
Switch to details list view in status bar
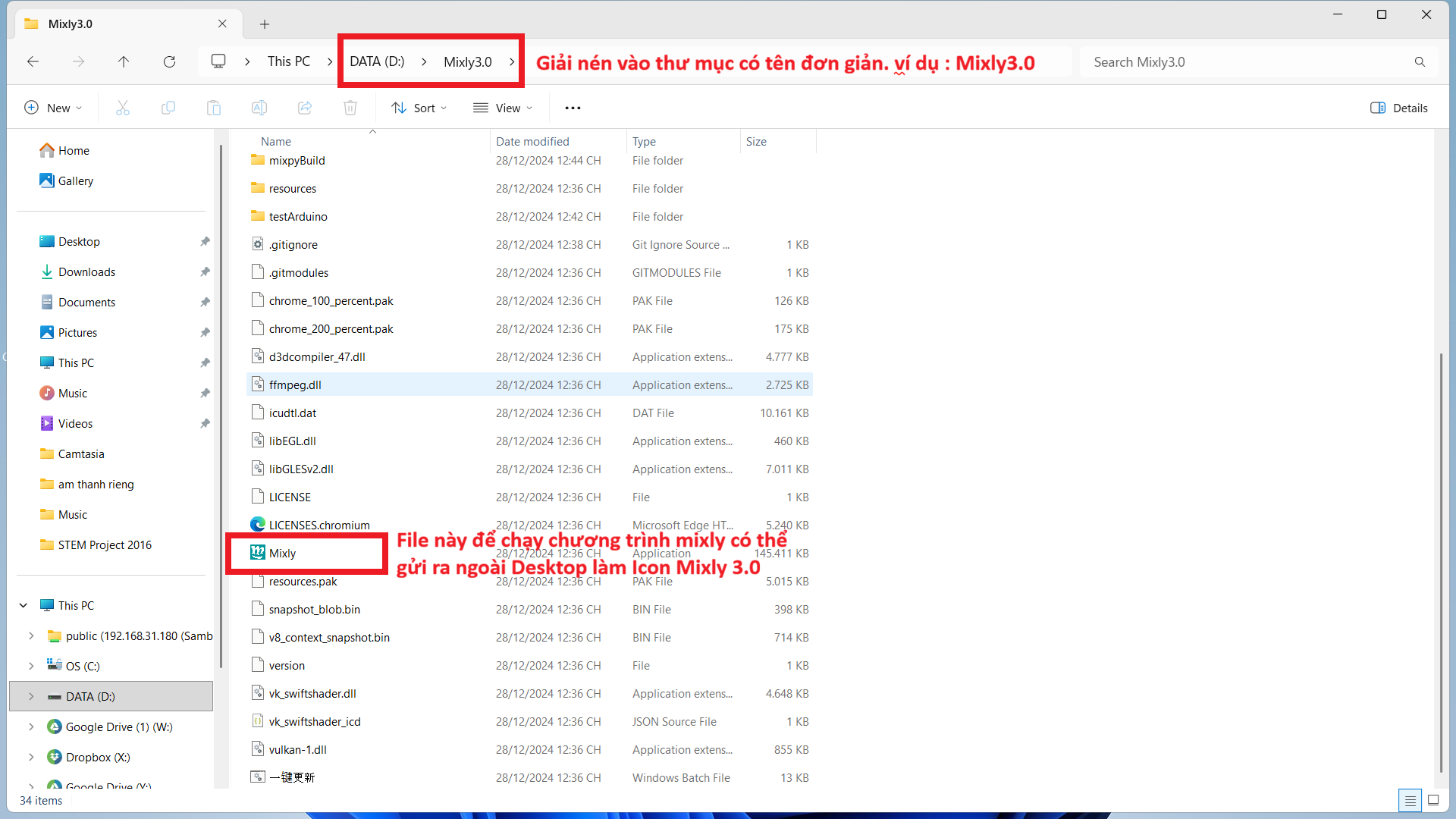point(1410,800)
